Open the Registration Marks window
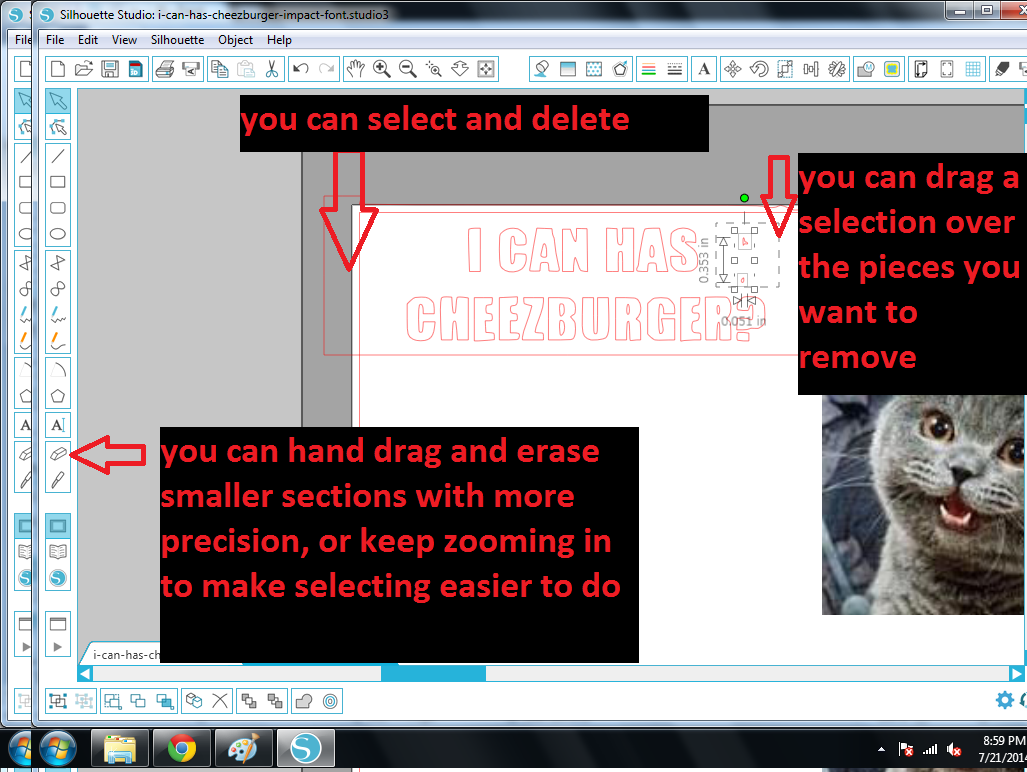 [x=946, y=69]
